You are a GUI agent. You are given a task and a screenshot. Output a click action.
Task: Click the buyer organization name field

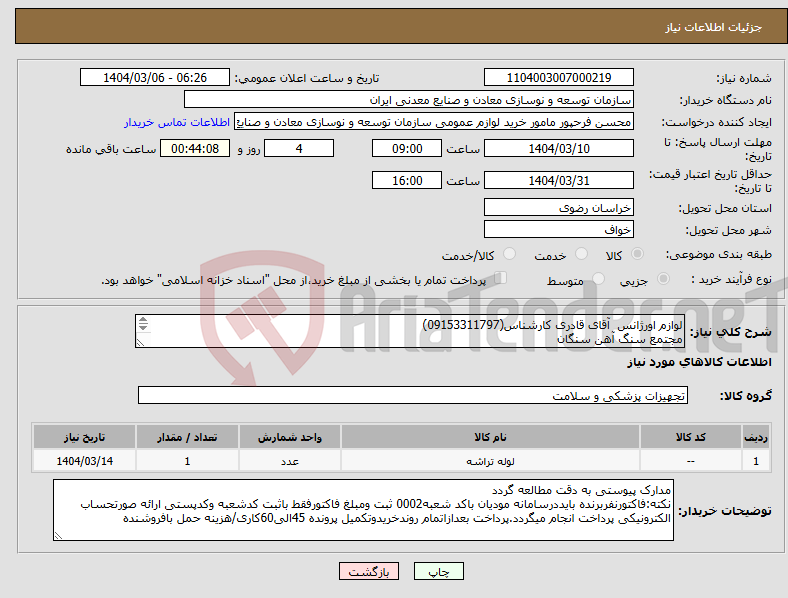click(409, 99)
